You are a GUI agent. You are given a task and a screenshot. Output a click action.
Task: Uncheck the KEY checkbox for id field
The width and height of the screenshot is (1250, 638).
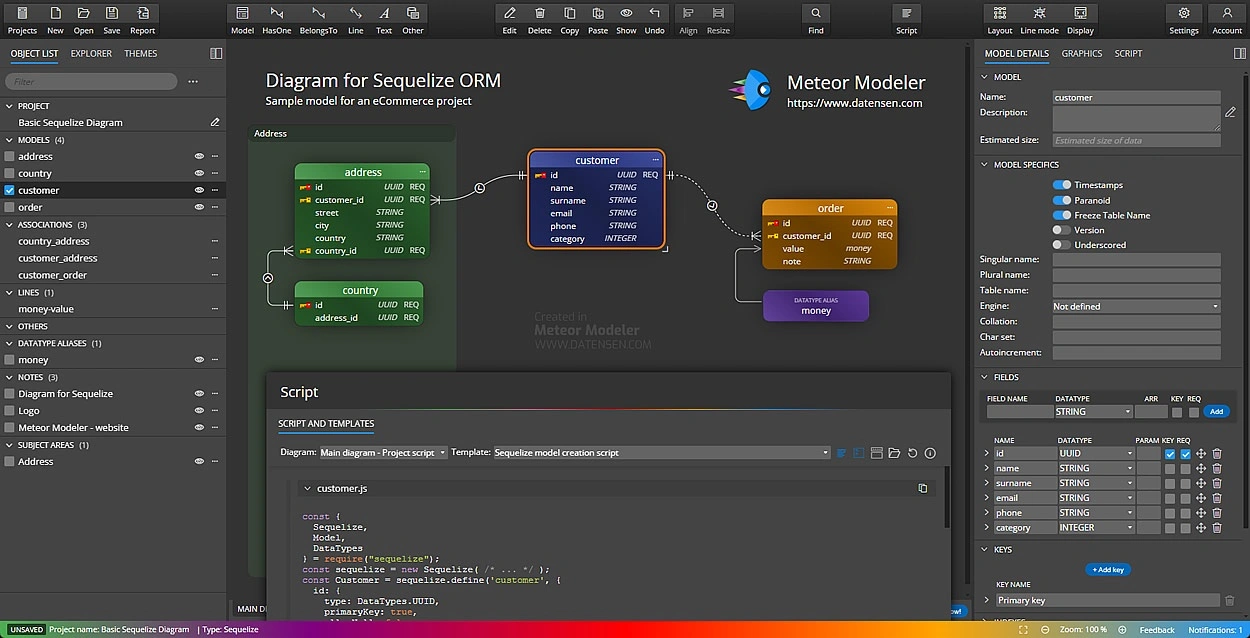click(1170, 453)
